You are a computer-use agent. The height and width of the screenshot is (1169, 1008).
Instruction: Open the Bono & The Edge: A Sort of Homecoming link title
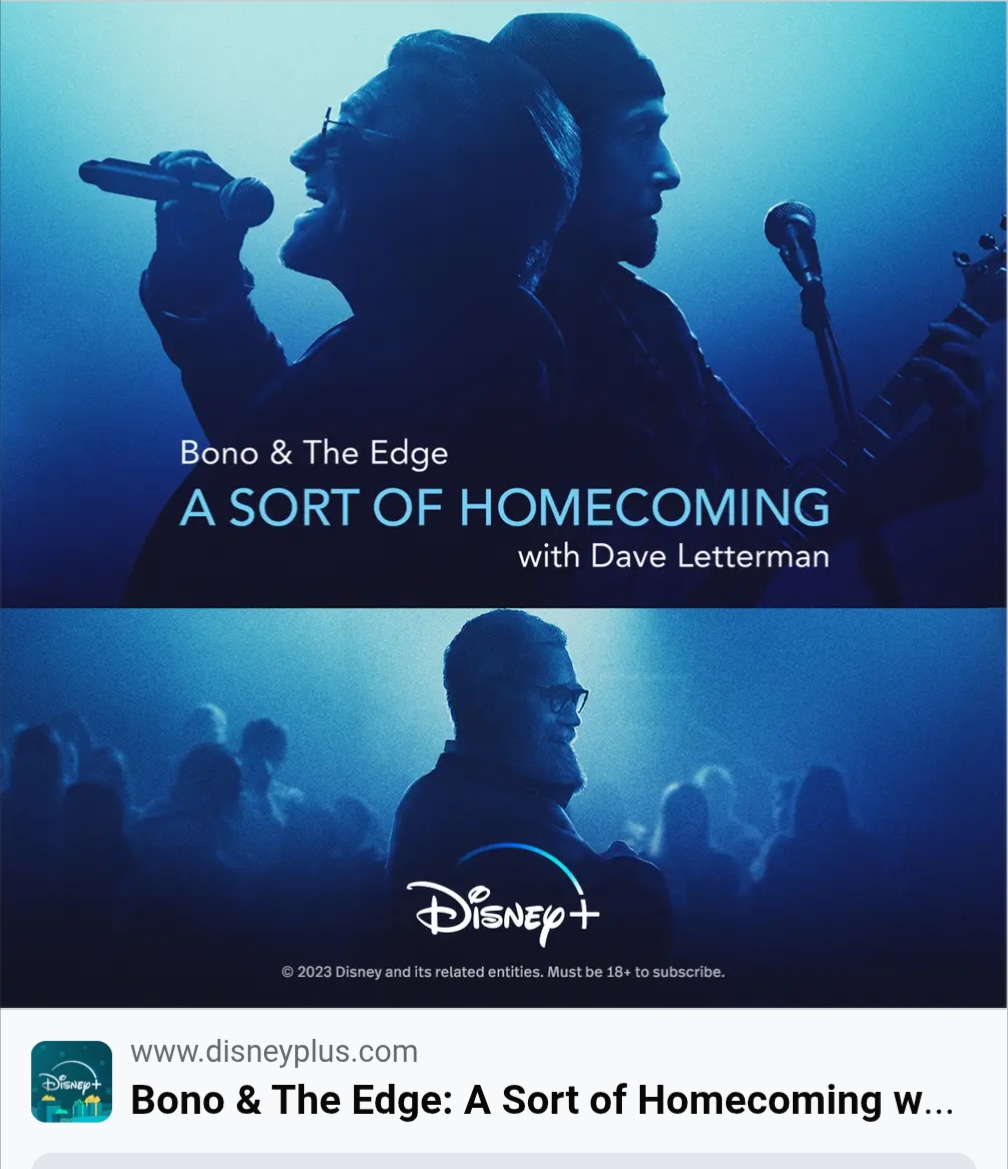[542, 1100]
